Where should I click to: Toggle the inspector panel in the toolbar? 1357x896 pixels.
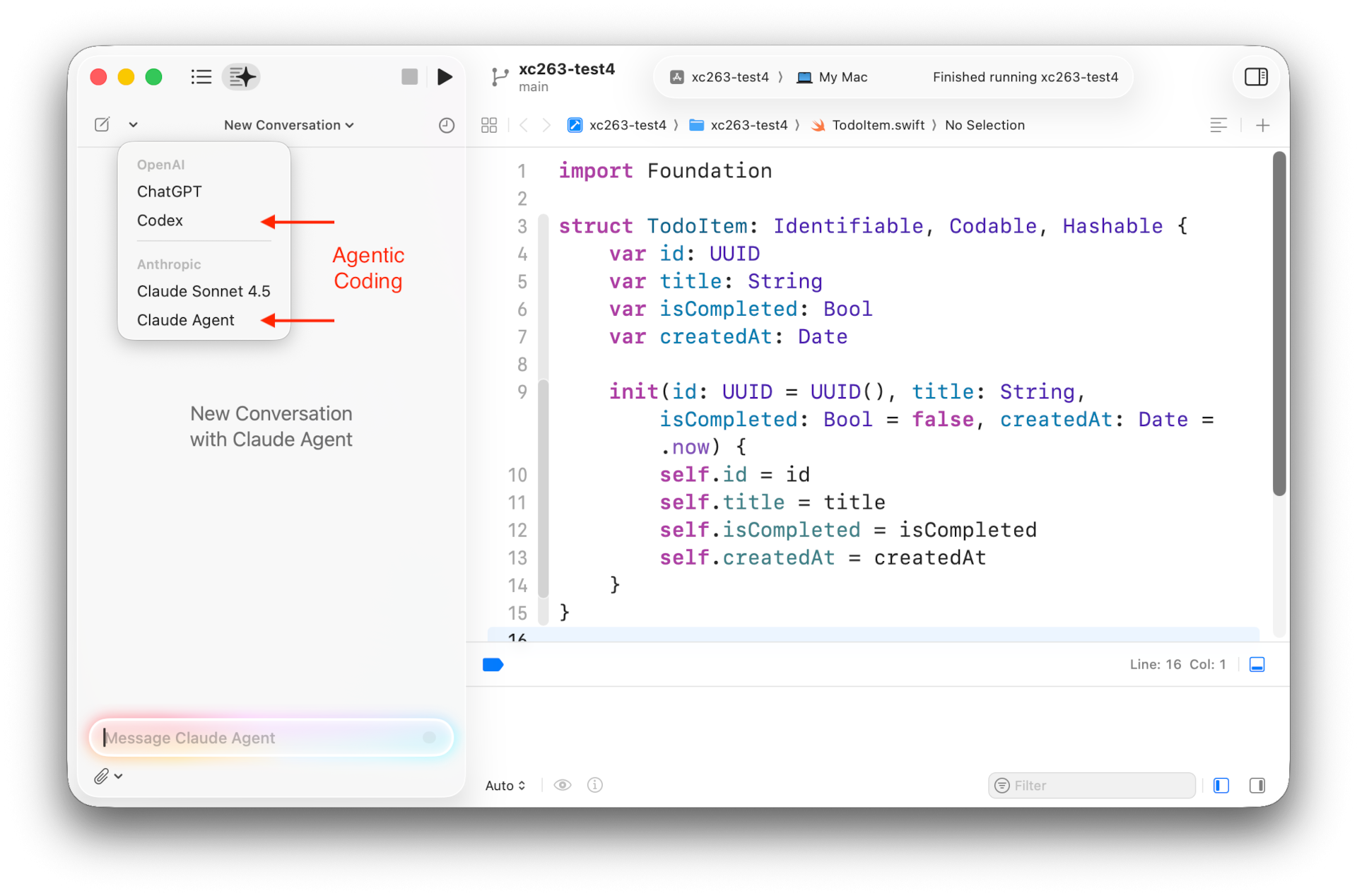pyautogui.click(x=1255, y=76)
